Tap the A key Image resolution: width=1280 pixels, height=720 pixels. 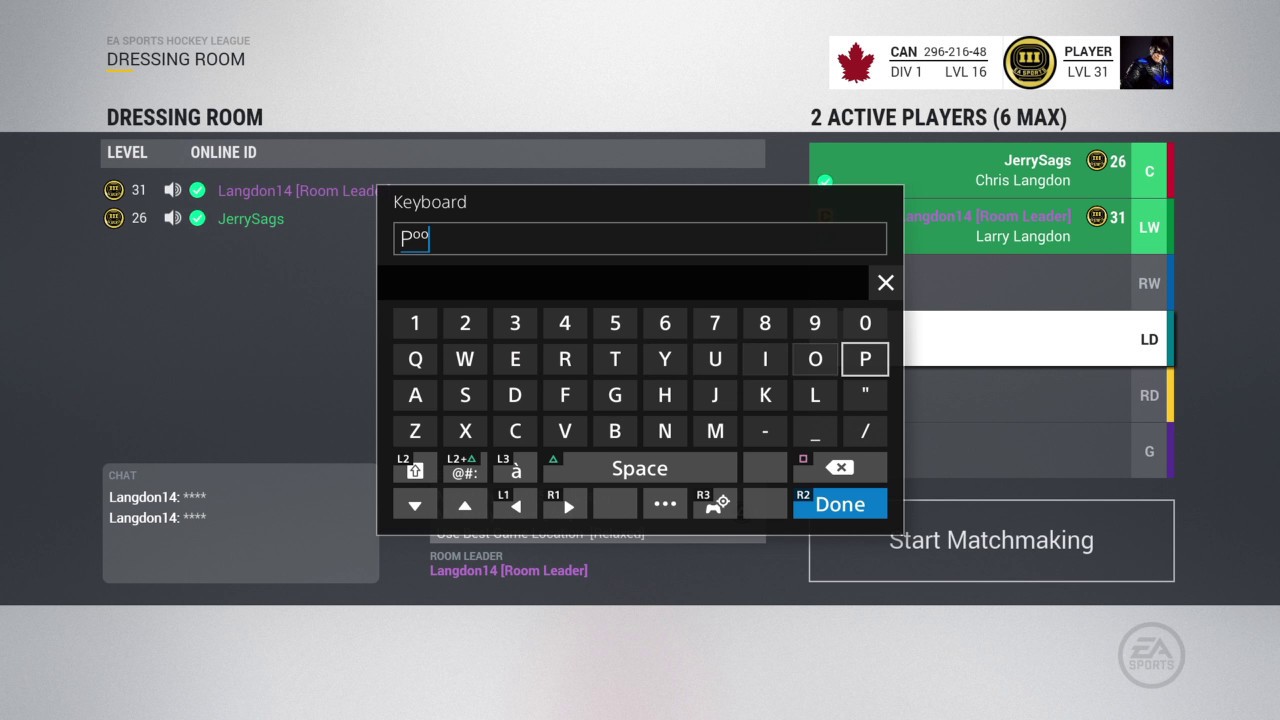(415, 395)
